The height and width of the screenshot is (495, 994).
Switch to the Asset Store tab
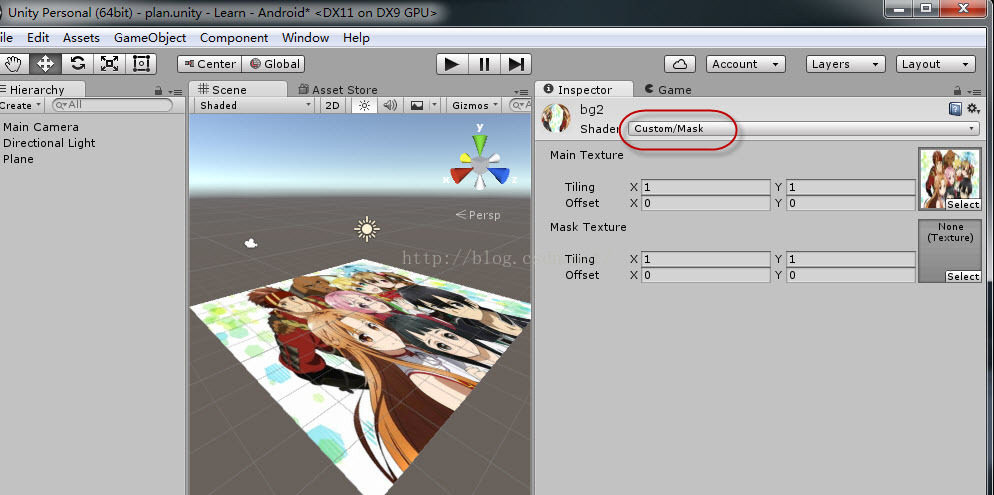point(338,89)
